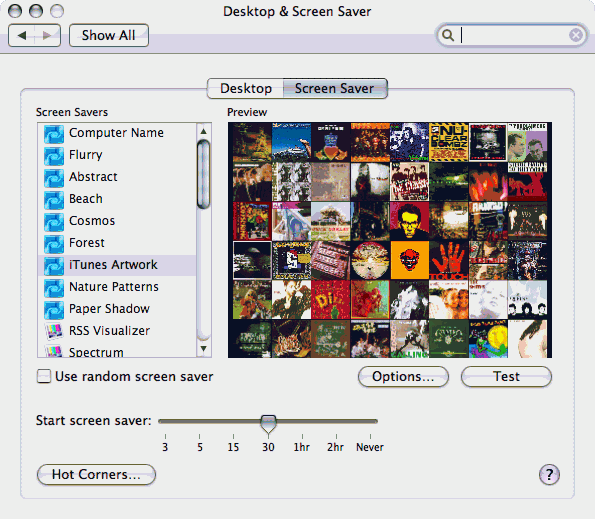Click the Forest screen saver icon

click(54, 244)
